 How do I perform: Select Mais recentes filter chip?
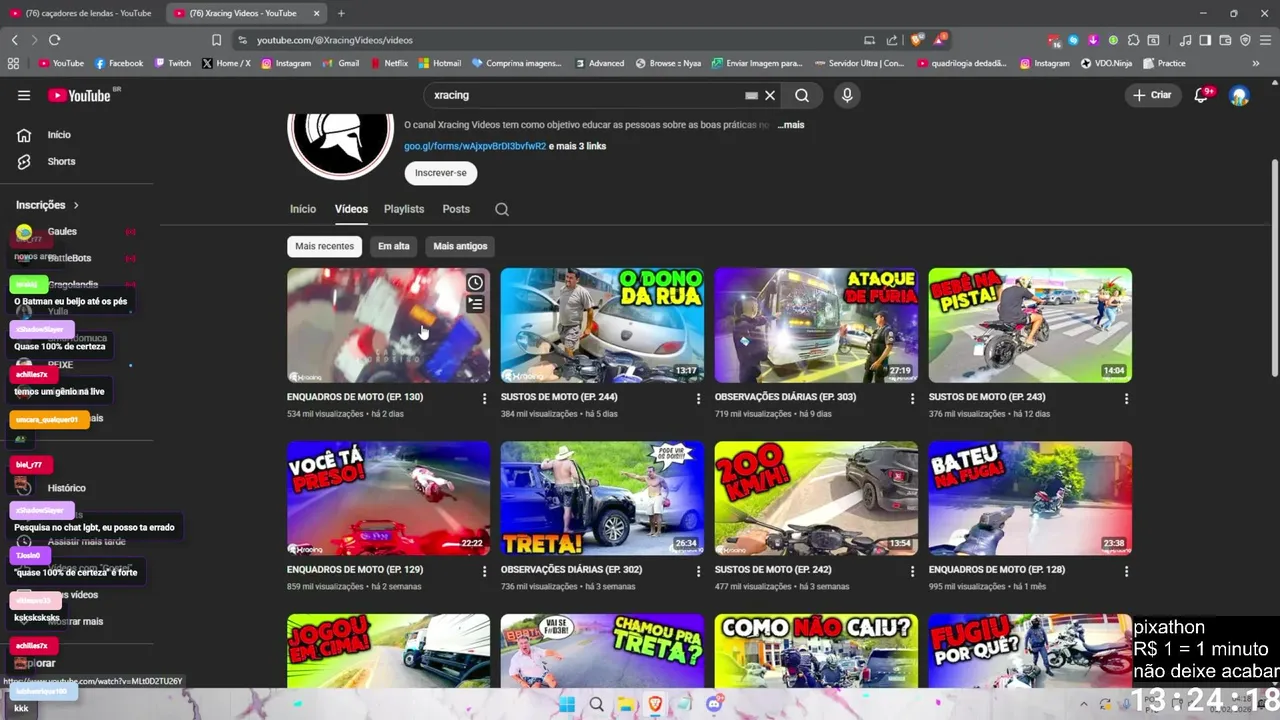pos(324,246)
